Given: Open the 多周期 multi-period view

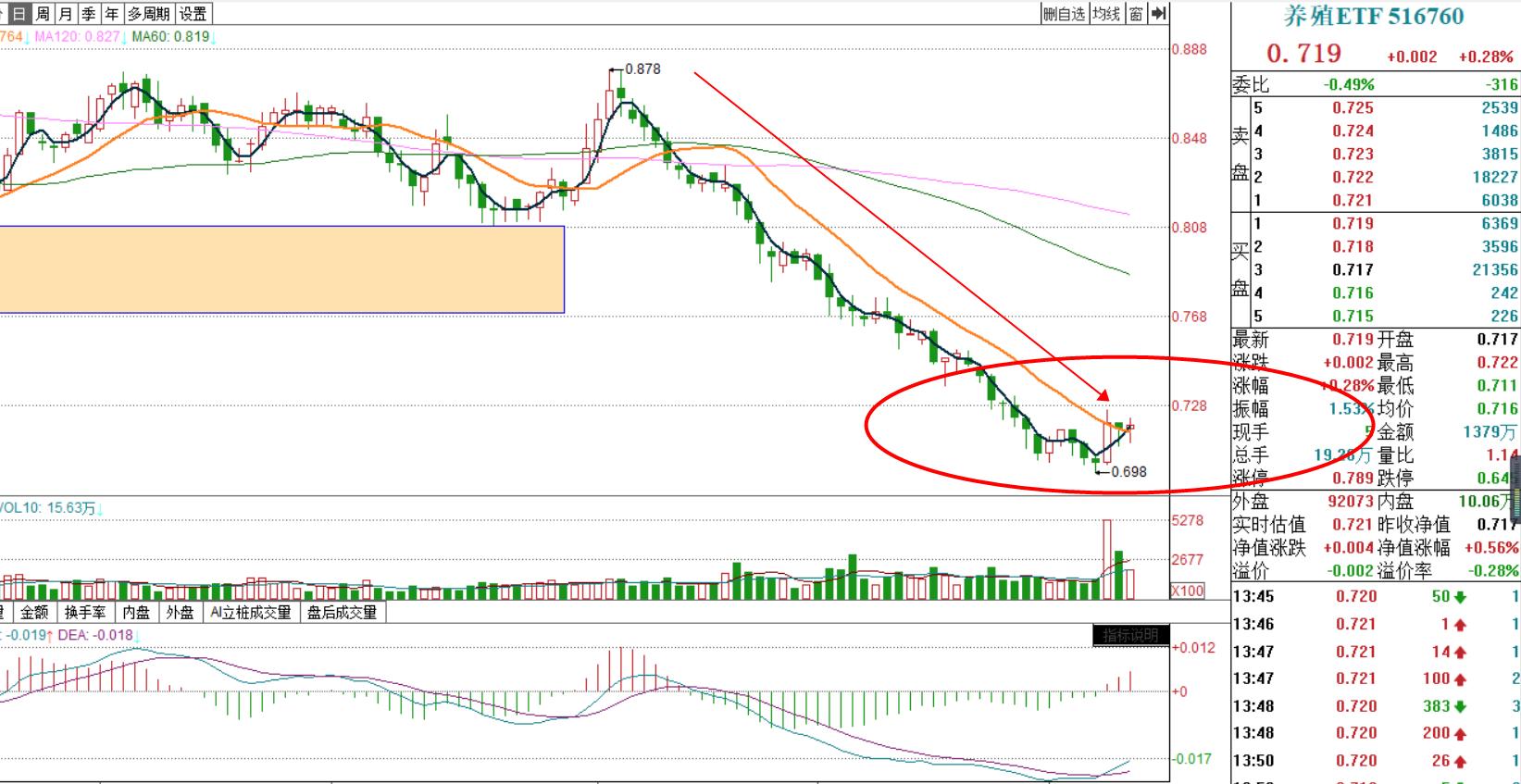Looking at the screenshot, I should [148, 14].
